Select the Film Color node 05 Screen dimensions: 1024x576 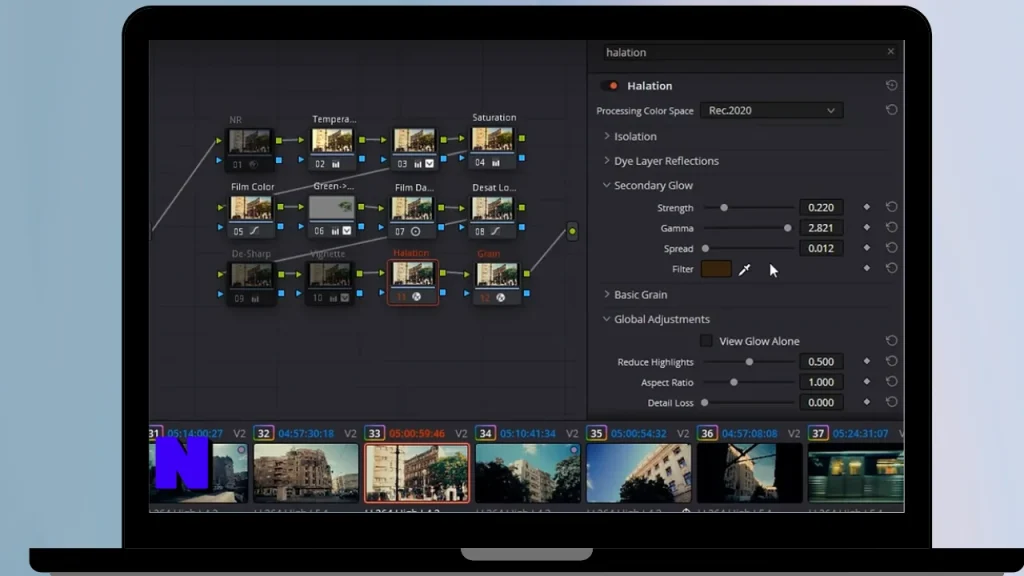point(251,217)
